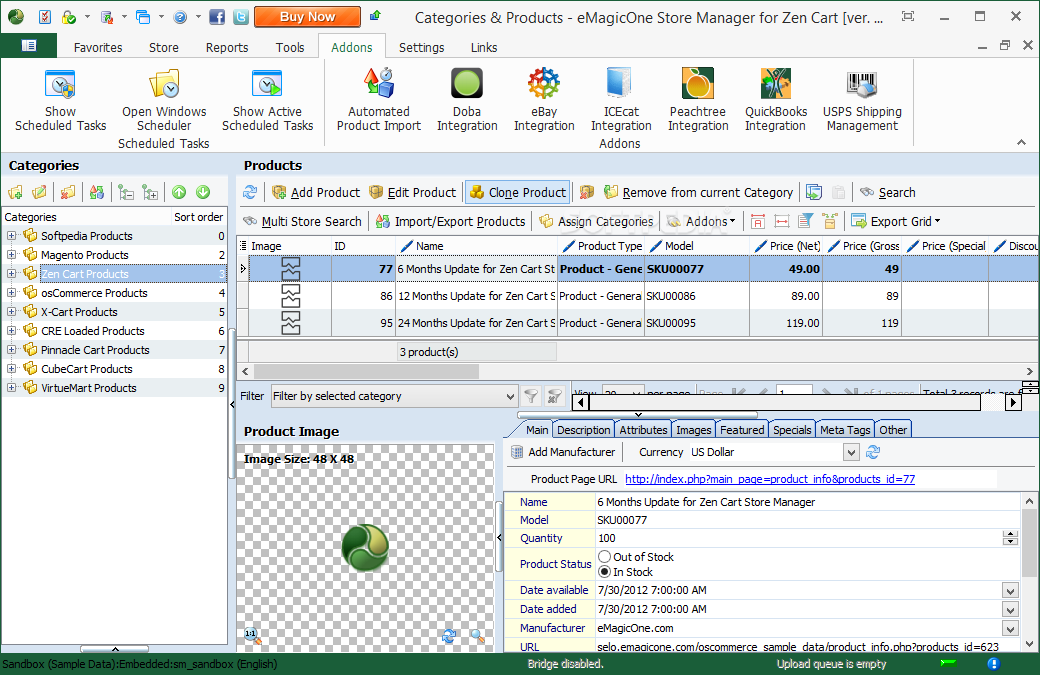Click Buy Now button

307,17
